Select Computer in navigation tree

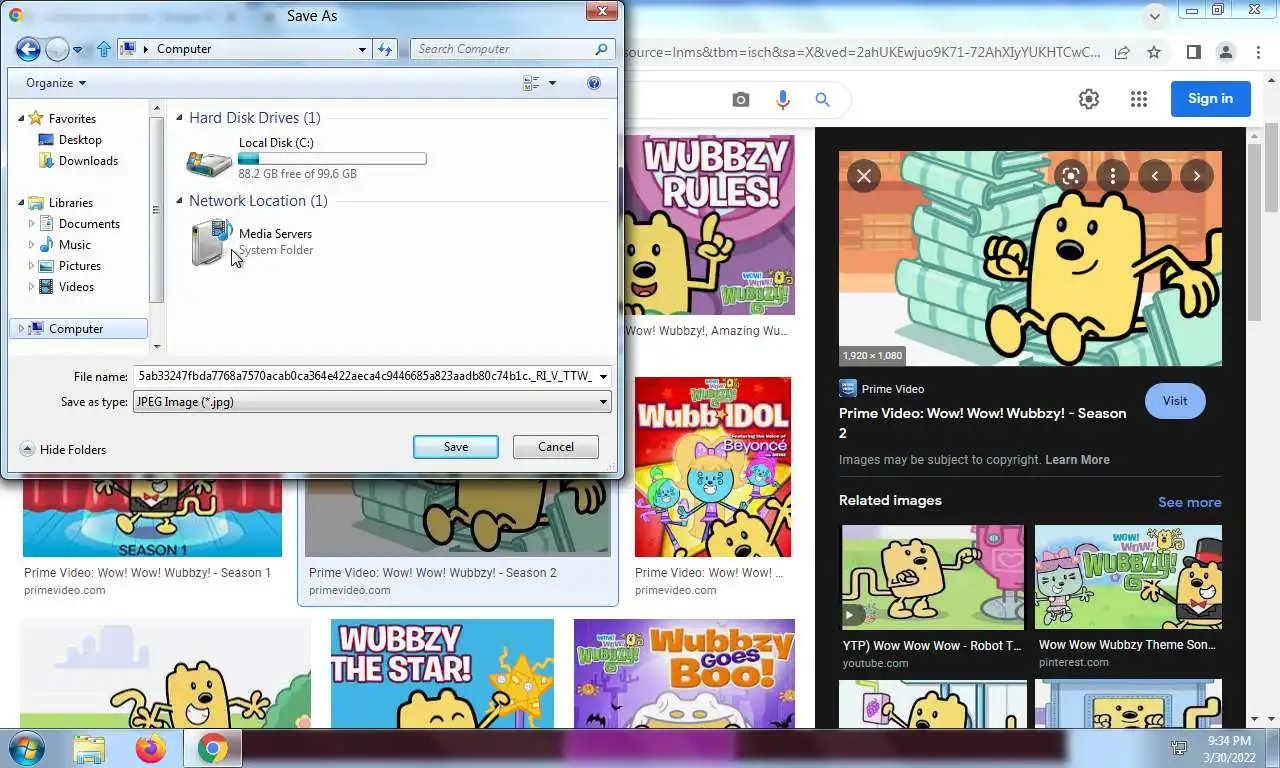coord(78,329)
